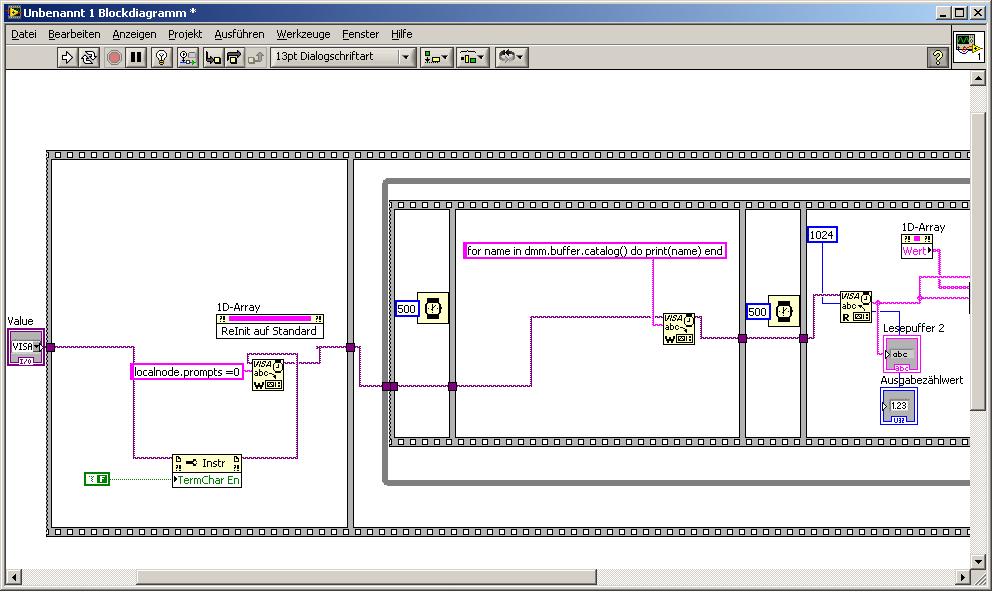
Task: Click the Run arrow button
Action: pos(66,58)
